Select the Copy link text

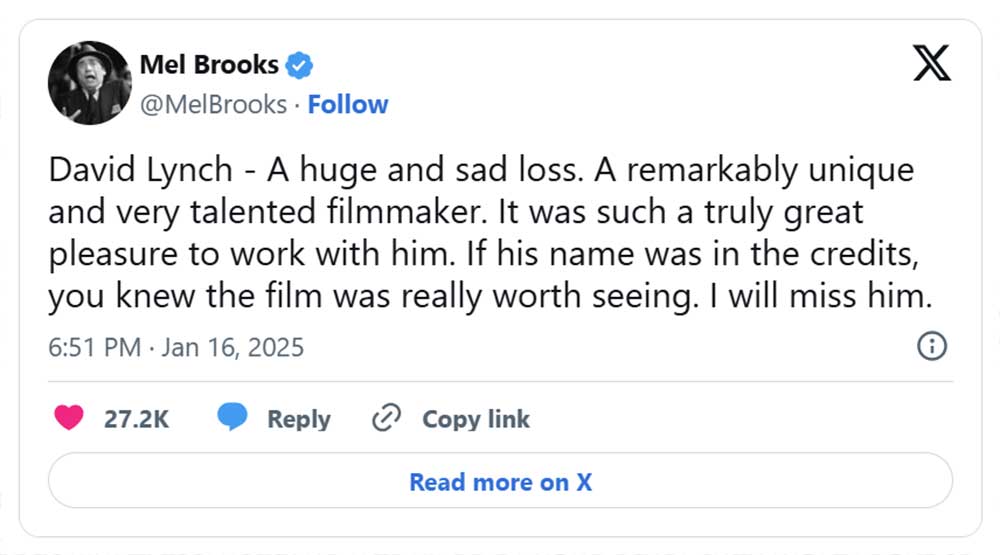[476, 419]
